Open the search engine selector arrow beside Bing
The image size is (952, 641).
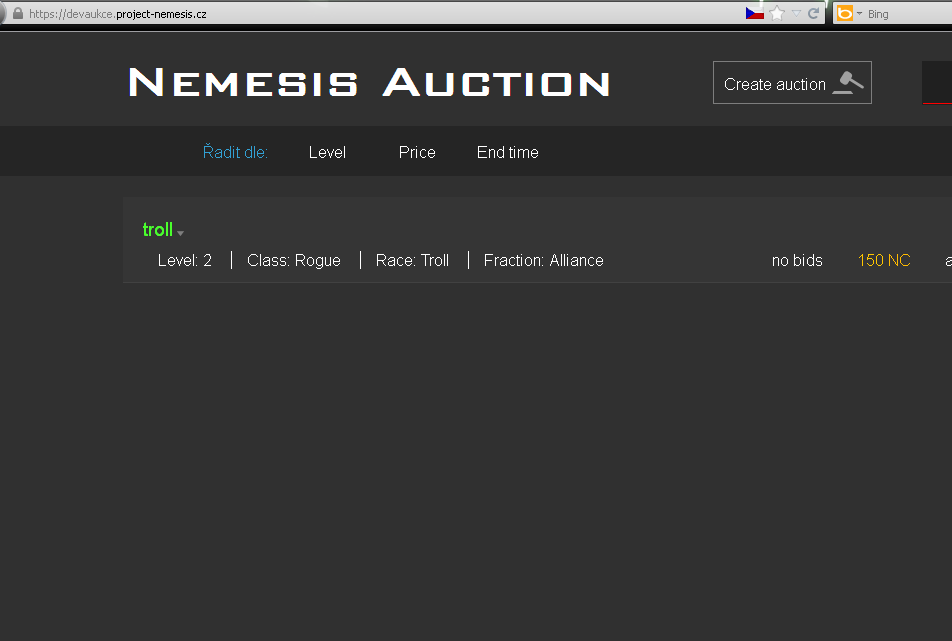(x=859, y=13)
